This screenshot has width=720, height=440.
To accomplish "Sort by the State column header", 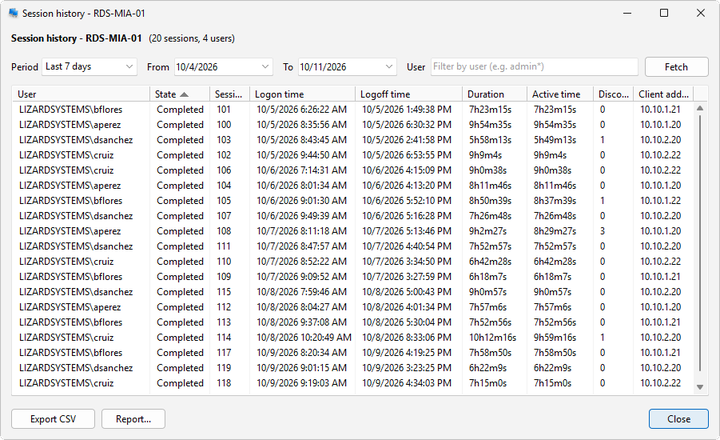I will pos(180,94).
